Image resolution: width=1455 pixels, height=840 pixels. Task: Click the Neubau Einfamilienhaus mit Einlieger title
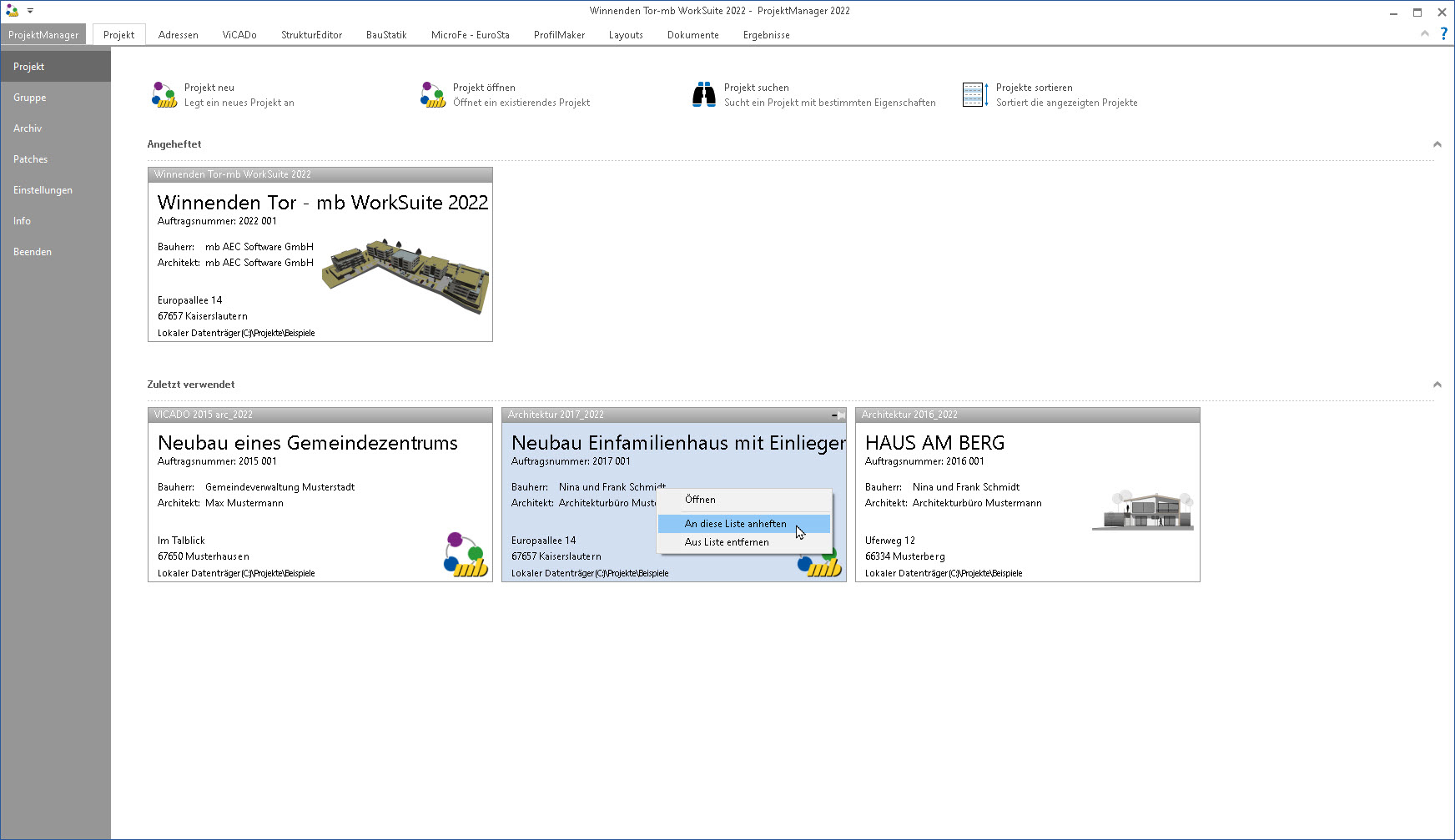point(678,443)
